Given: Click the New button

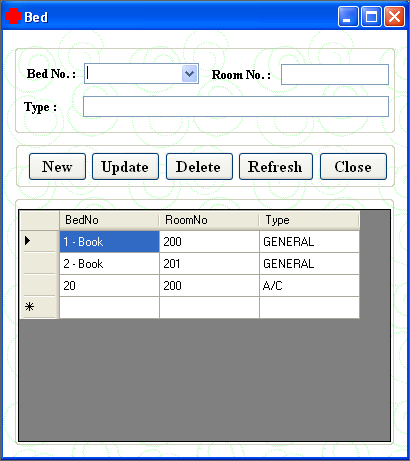Looking at the screenshot, I should (x=57, y=166).
